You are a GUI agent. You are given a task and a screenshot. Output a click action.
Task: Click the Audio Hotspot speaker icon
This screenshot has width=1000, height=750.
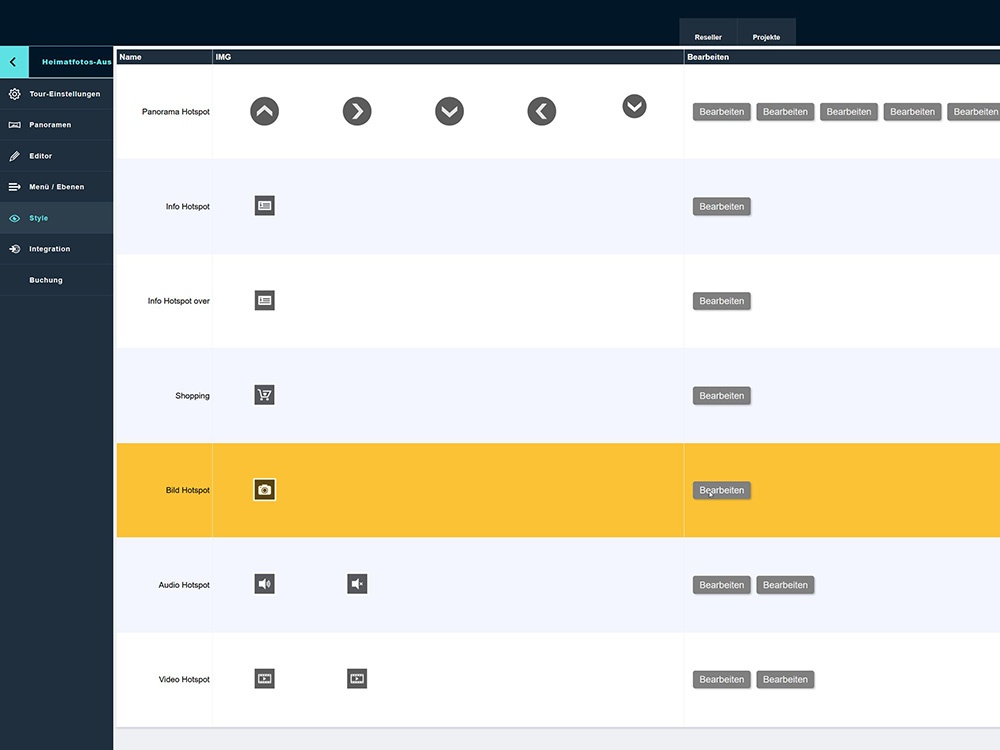point(264,584)
